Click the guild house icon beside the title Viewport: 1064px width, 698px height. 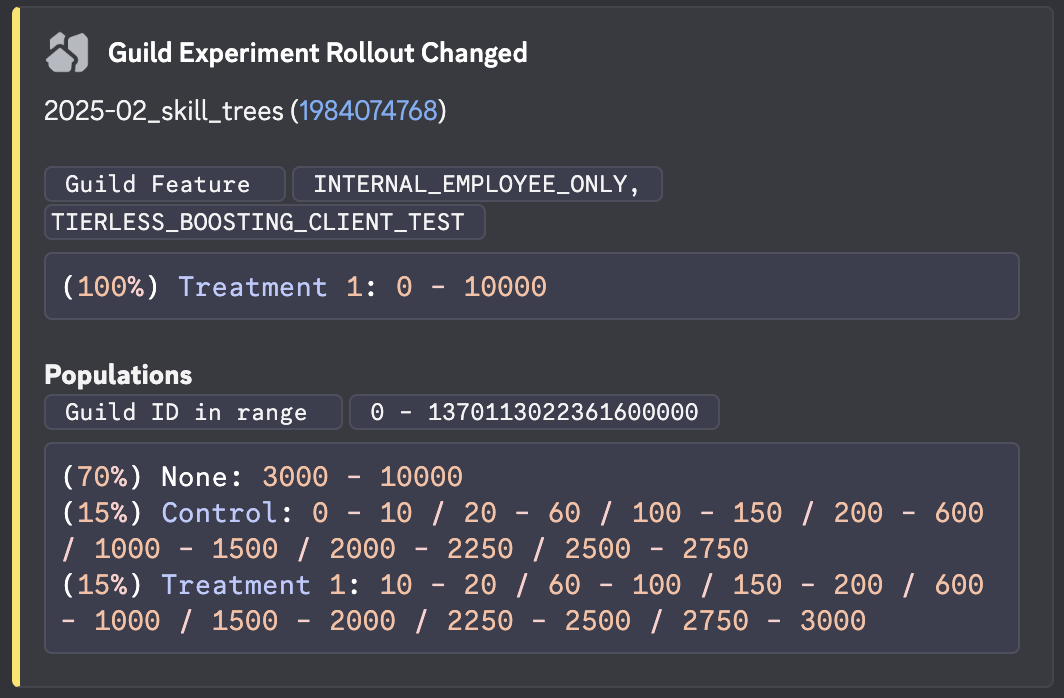(x=67, y=52)
